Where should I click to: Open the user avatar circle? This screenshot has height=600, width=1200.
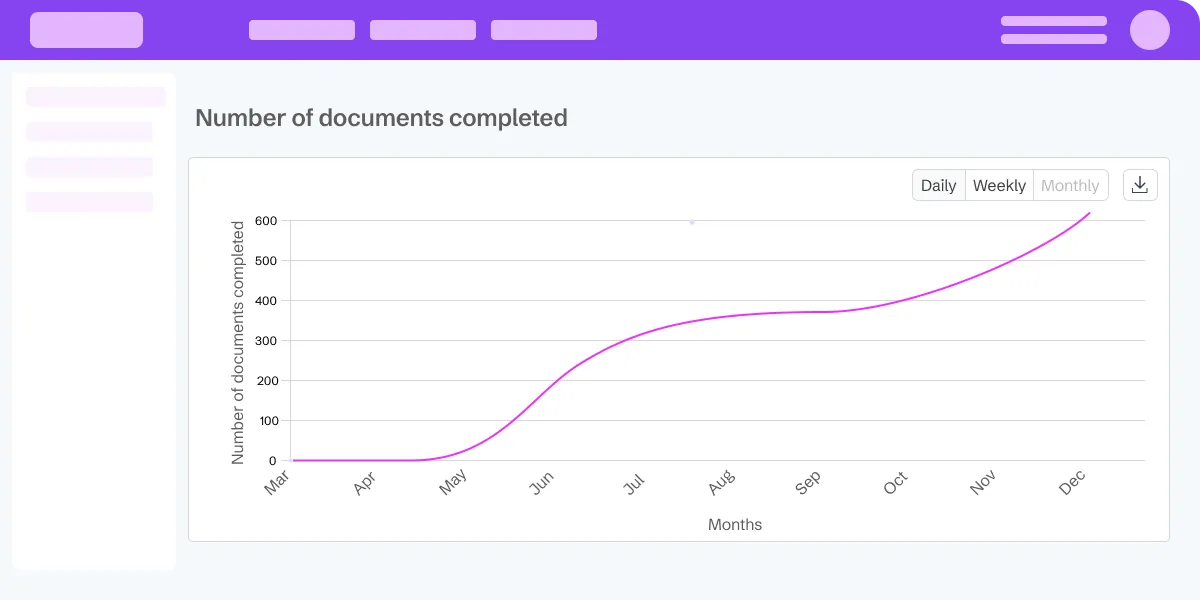(1150, 30)
